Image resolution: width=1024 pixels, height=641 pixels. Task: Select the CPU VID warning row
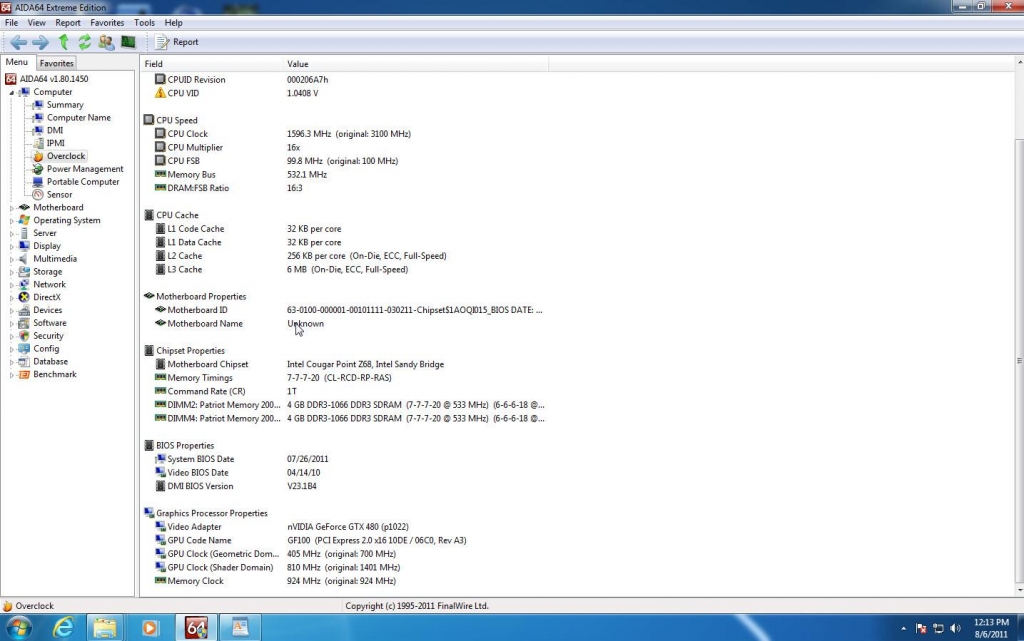tap(182, 93)
